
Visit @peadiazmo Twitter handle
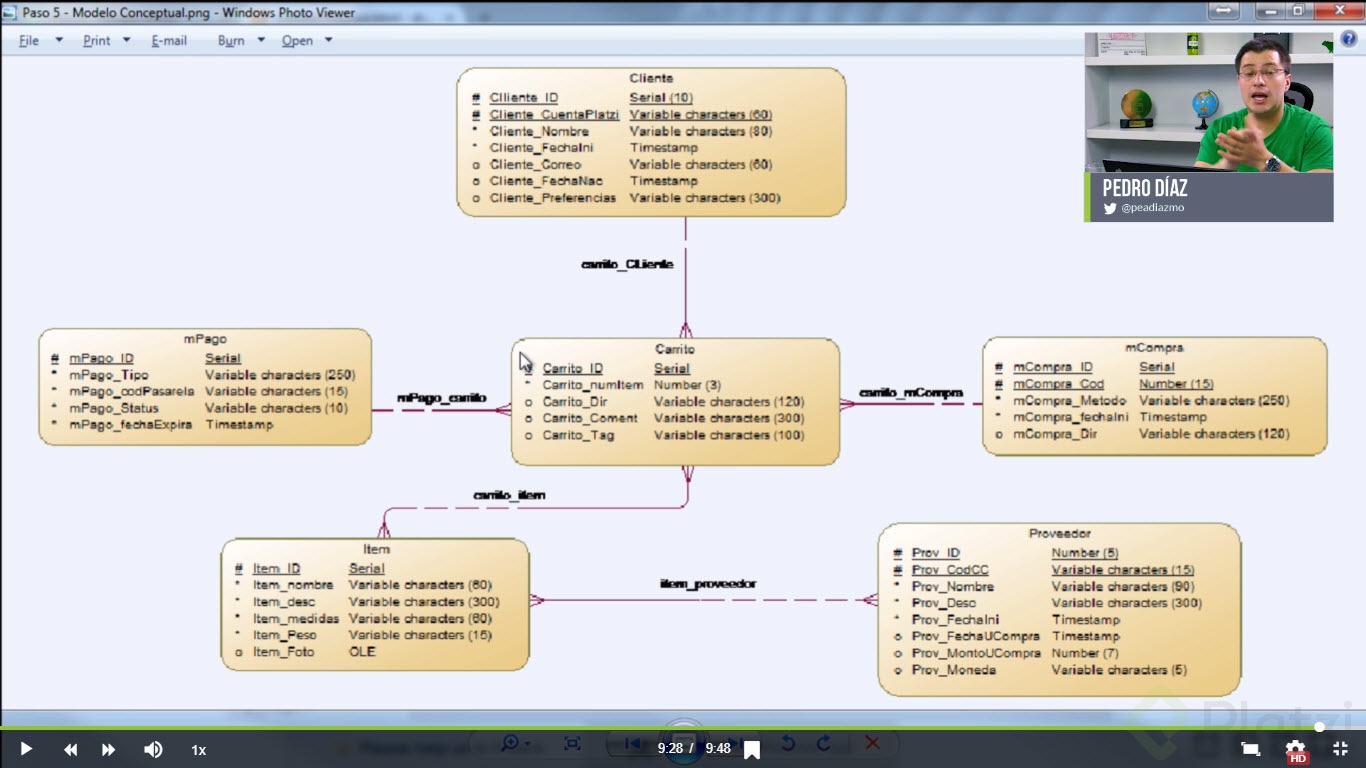1152,208
